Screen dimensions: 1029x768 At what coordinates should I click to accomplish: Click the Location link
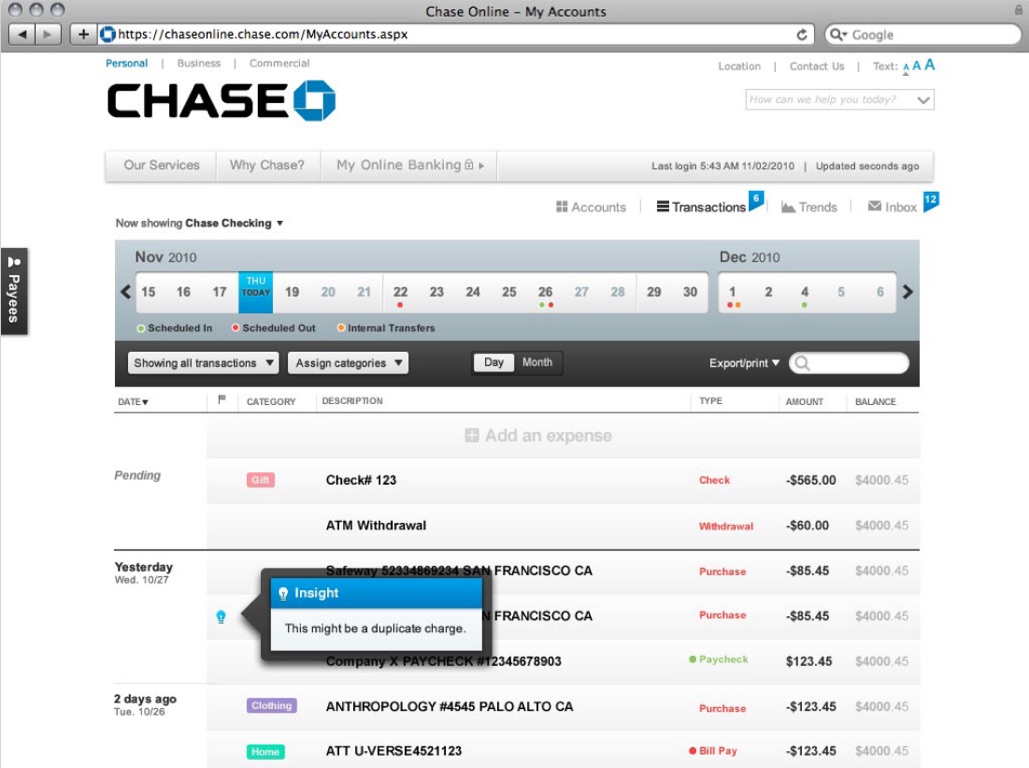(740, 66)
